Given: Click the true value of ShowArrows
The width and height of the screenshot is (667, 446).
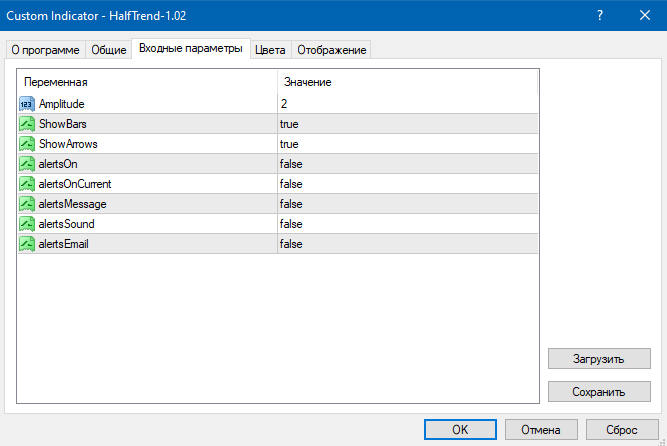Looking at the screenshot, I should point(289,144).
